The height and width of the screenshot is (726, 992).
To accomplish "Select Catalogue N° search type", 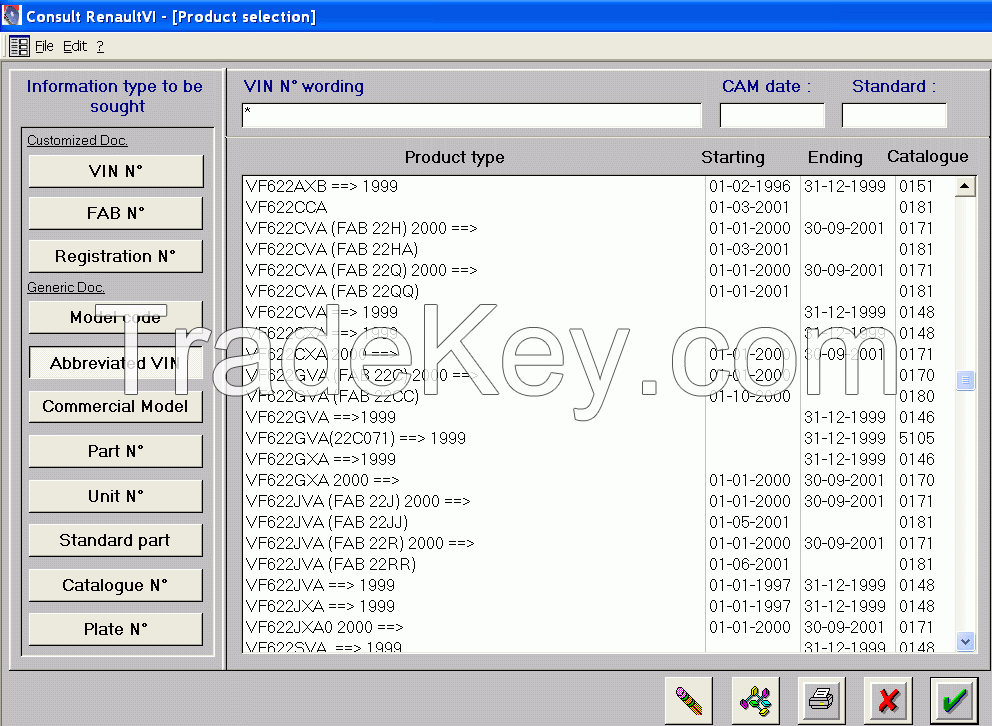I will [x=116, y=585].
